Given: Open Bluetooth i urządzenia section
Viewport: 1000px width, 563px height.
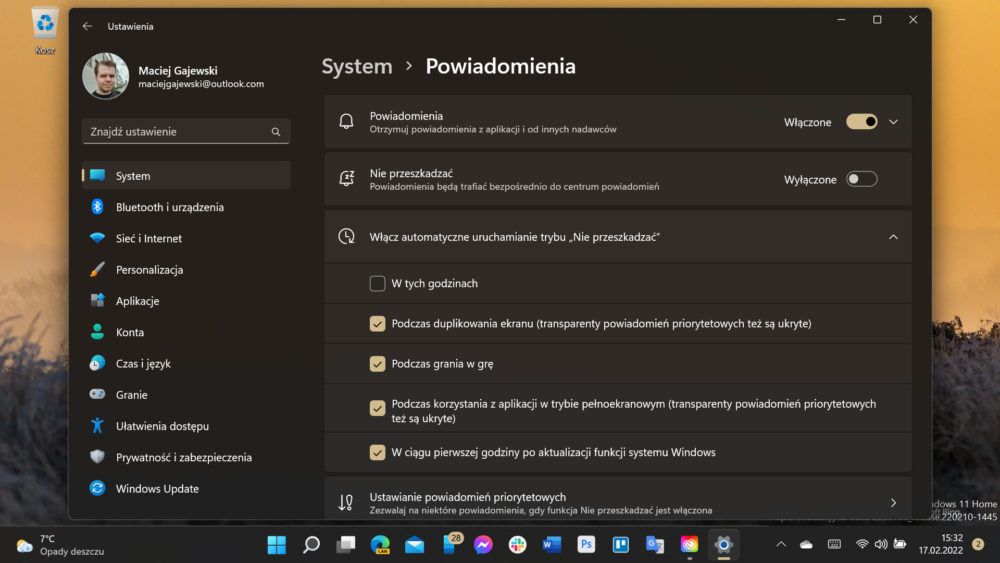Looking at the screenshot, I should click(x=186, y=207).
